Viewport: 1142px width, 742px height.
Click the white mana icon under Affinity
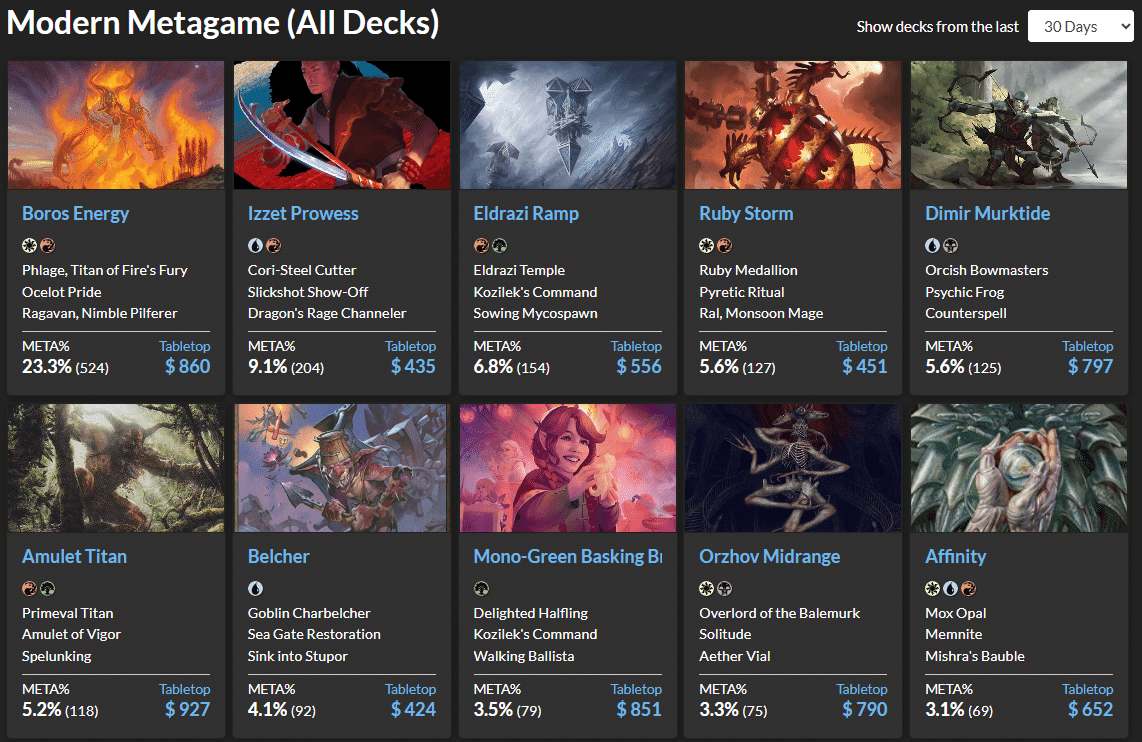(x=932, y=588)
